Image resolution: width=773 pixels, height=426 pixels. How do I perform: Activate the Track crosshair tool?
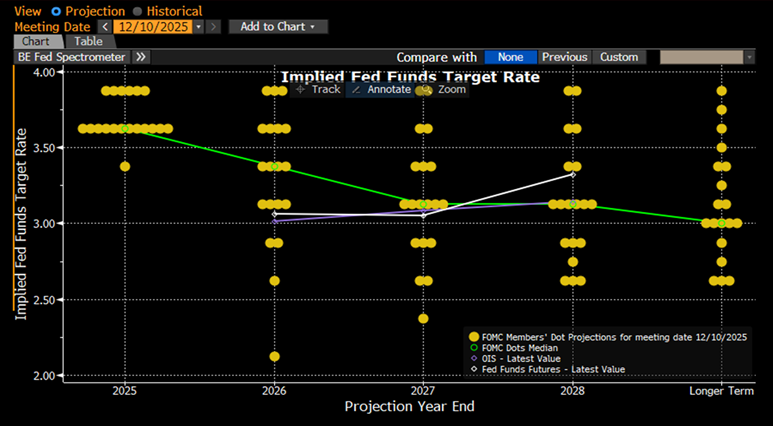pos(318,89)
